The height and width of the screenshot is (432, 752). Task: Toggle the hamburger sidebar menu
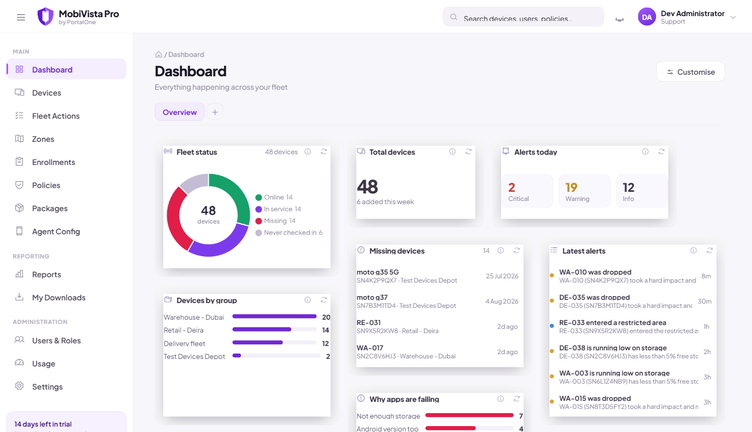pos(21,17)
